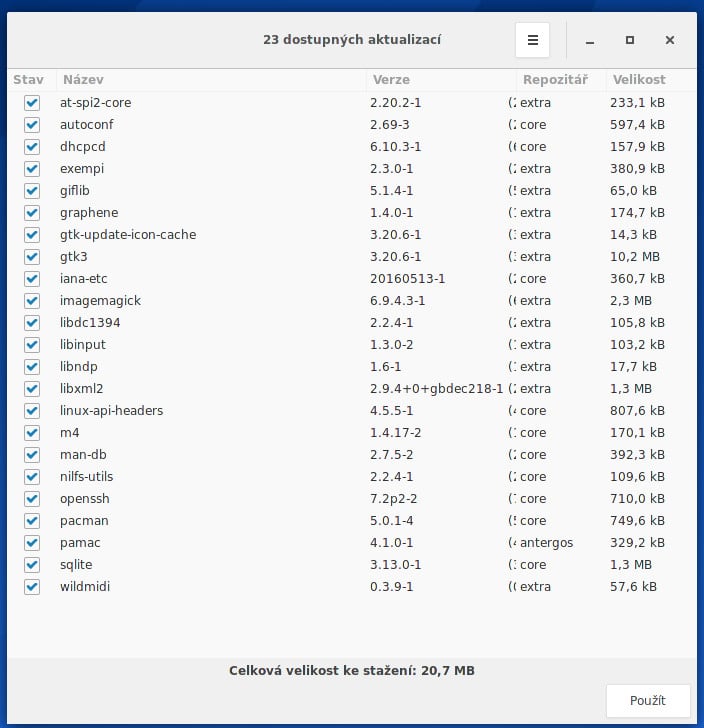Image resolution: width=704 pixels, height=728 pixels.
Task: Click the antergos repository cell
Action: tap(547, 543)
